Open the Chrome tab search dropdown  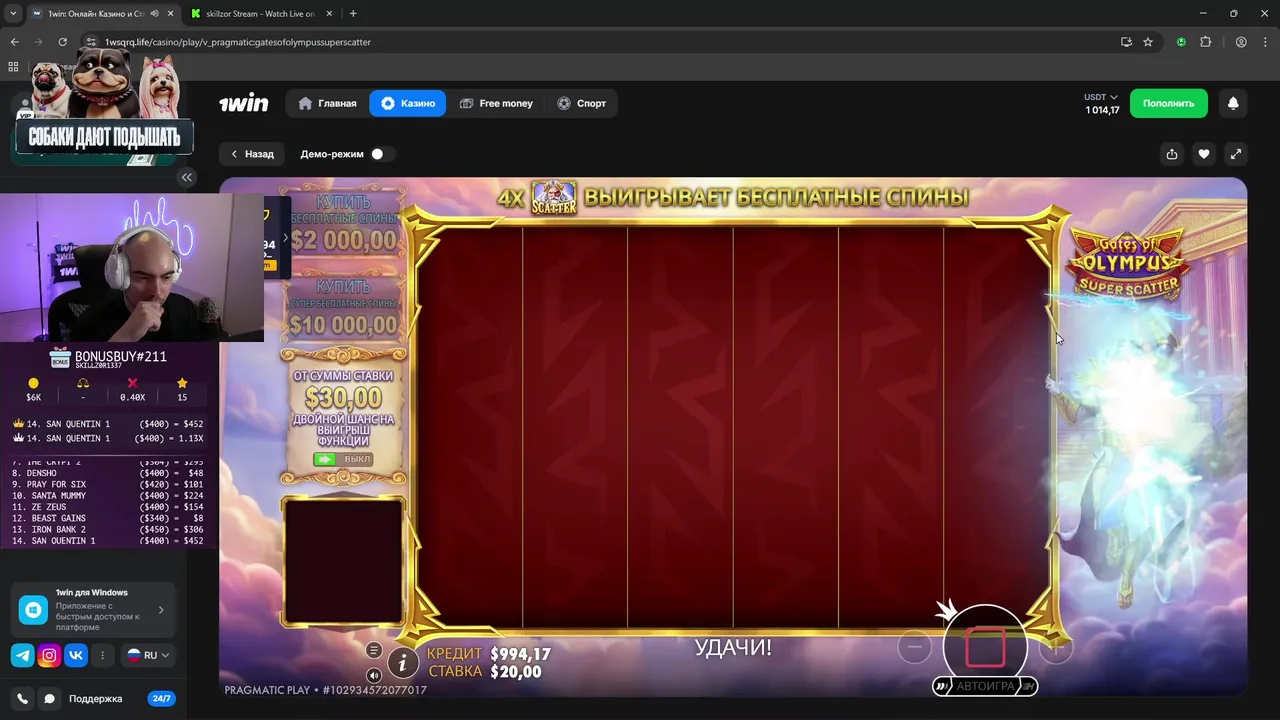(x=13, y=14)
